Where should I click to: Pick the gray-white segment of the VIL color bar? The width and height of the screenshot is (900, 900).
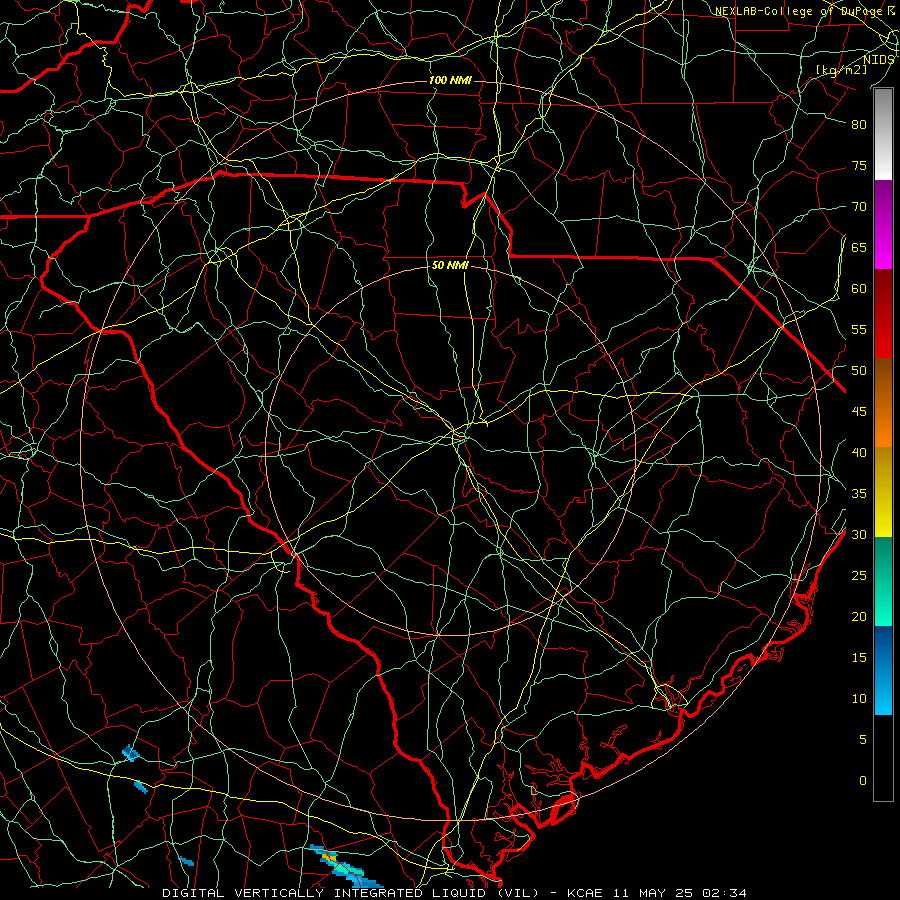pos(883,134)
